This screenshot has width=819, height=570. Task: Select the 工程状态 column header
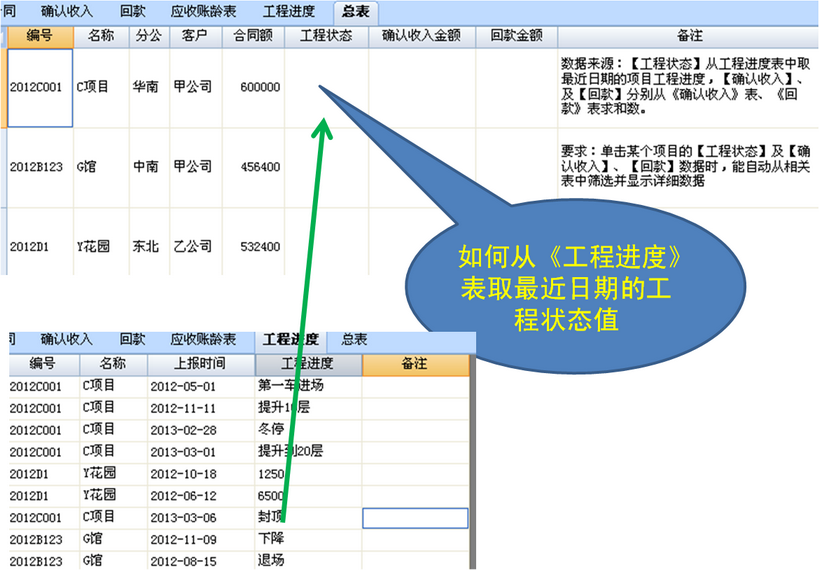(x=326, y=36)
